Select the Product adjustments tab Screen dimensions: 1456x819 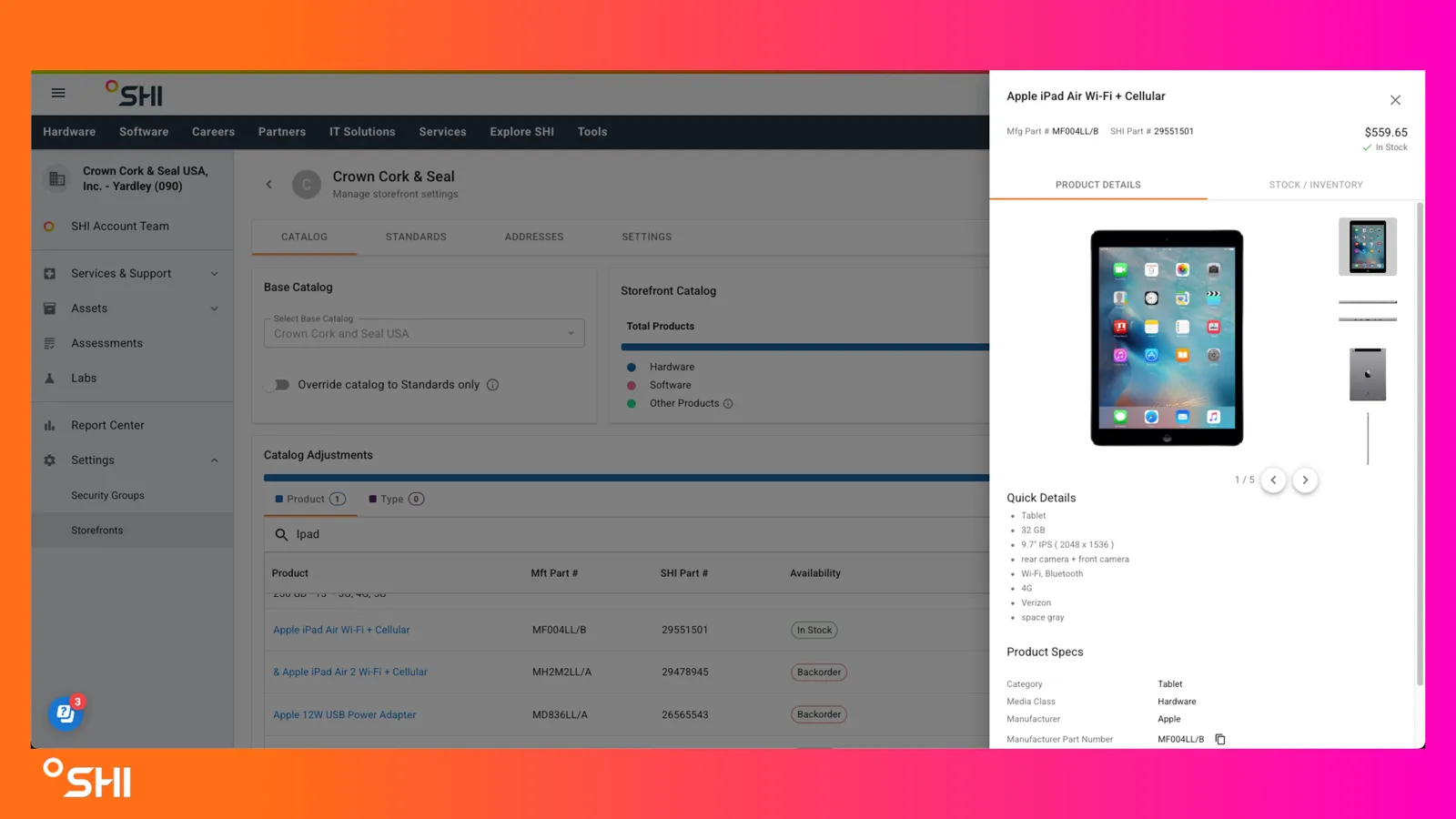(x=310, y=500)
